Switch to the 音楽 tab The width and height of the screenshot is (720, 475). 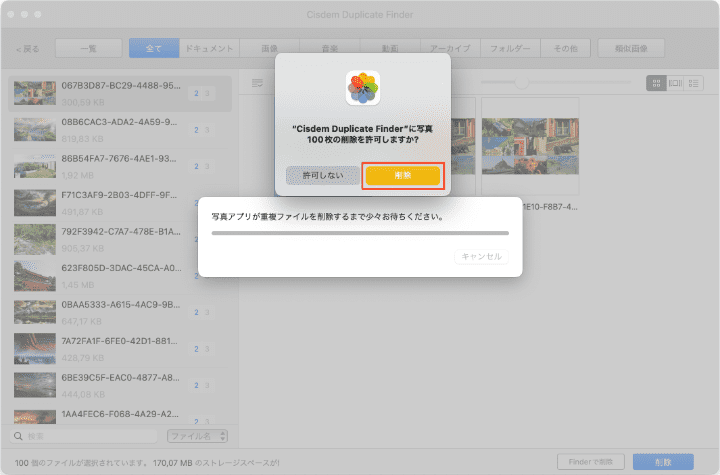330,48
